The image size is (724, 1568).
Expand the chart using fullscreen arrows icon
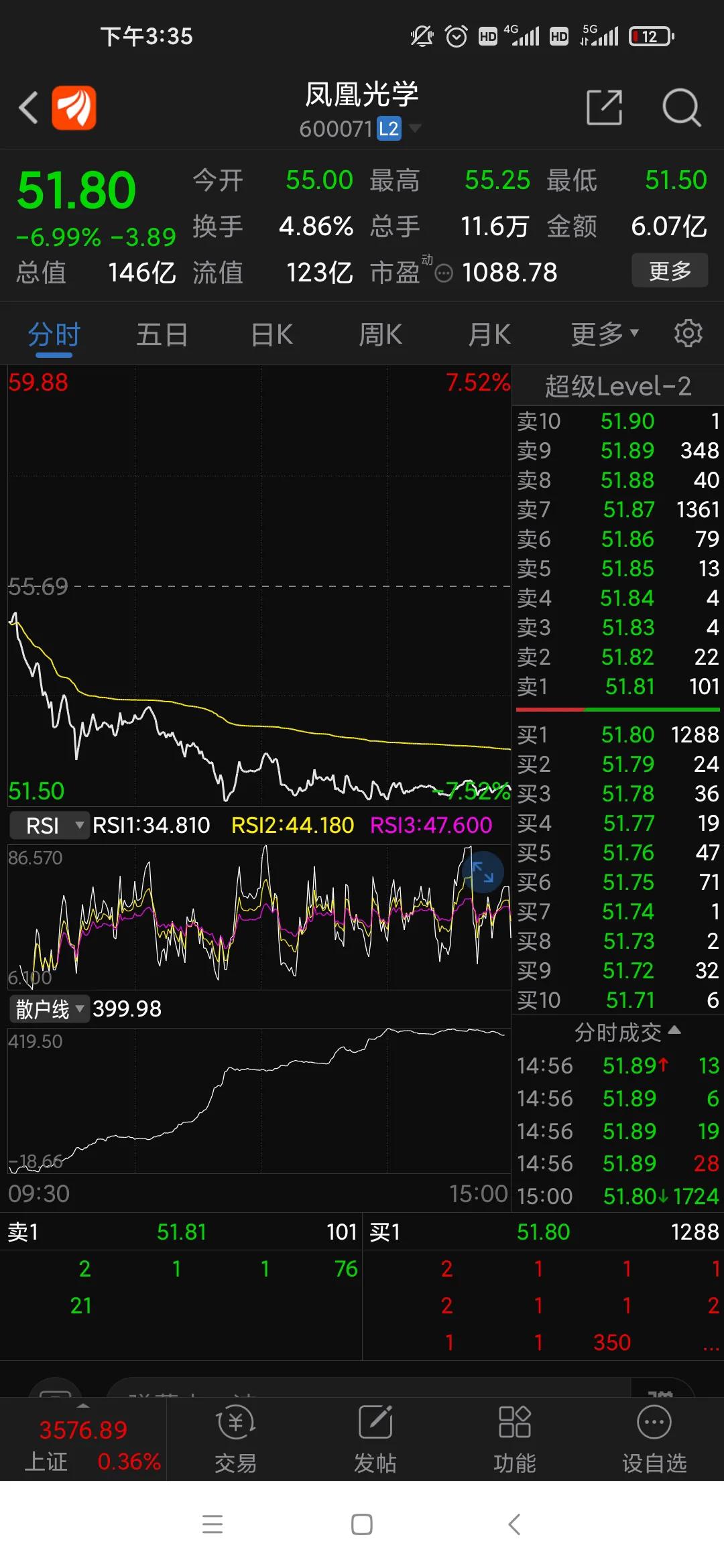pos(483,872)
